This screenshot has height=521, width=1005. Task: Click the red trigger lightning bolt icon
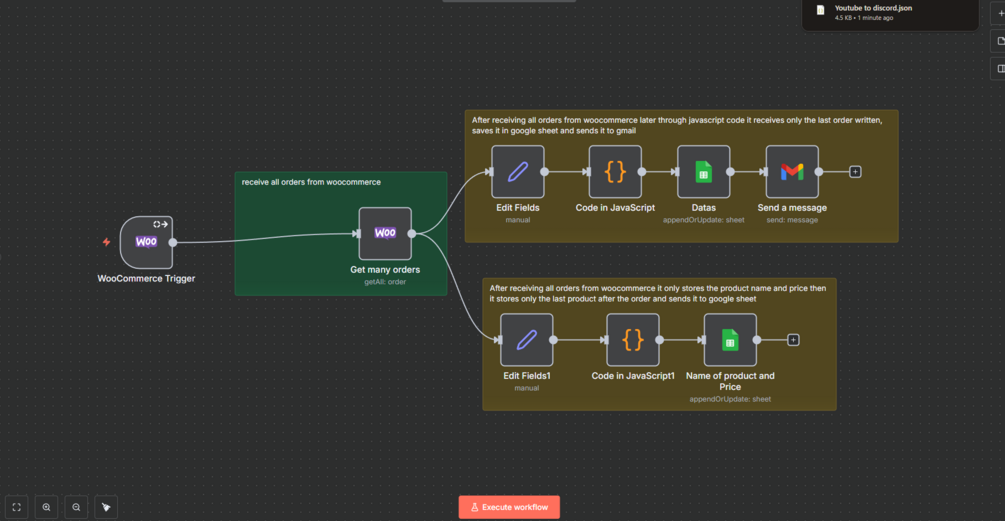[106, 242]
